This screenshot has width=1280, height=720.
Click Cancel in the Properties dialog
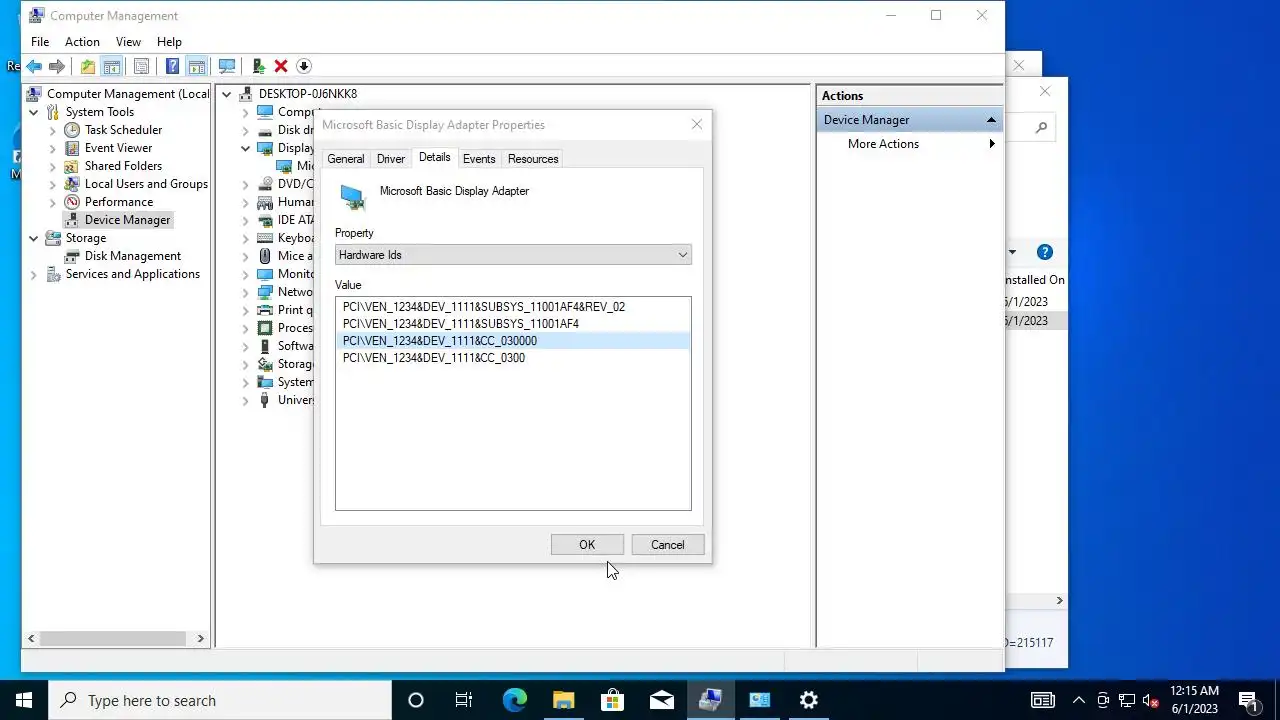tap(668, 545)
